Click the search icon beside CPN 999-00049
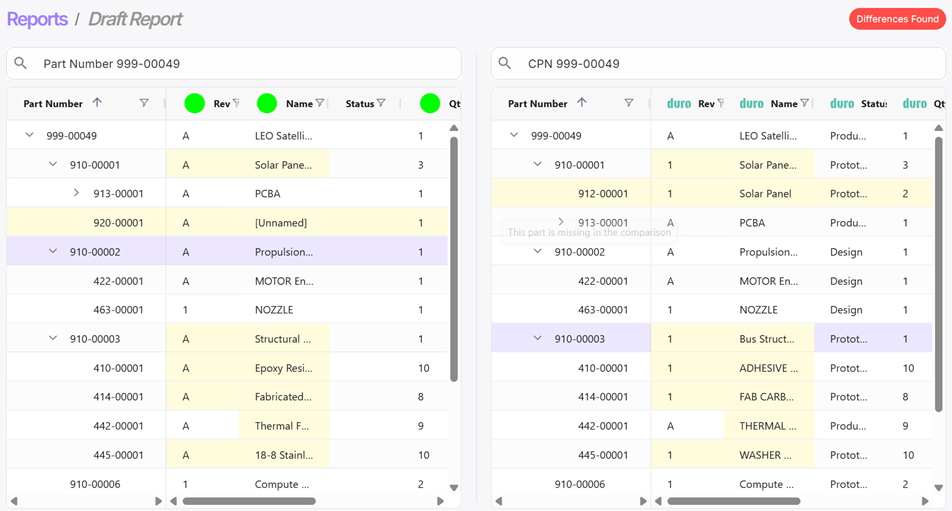 (505, 64)
